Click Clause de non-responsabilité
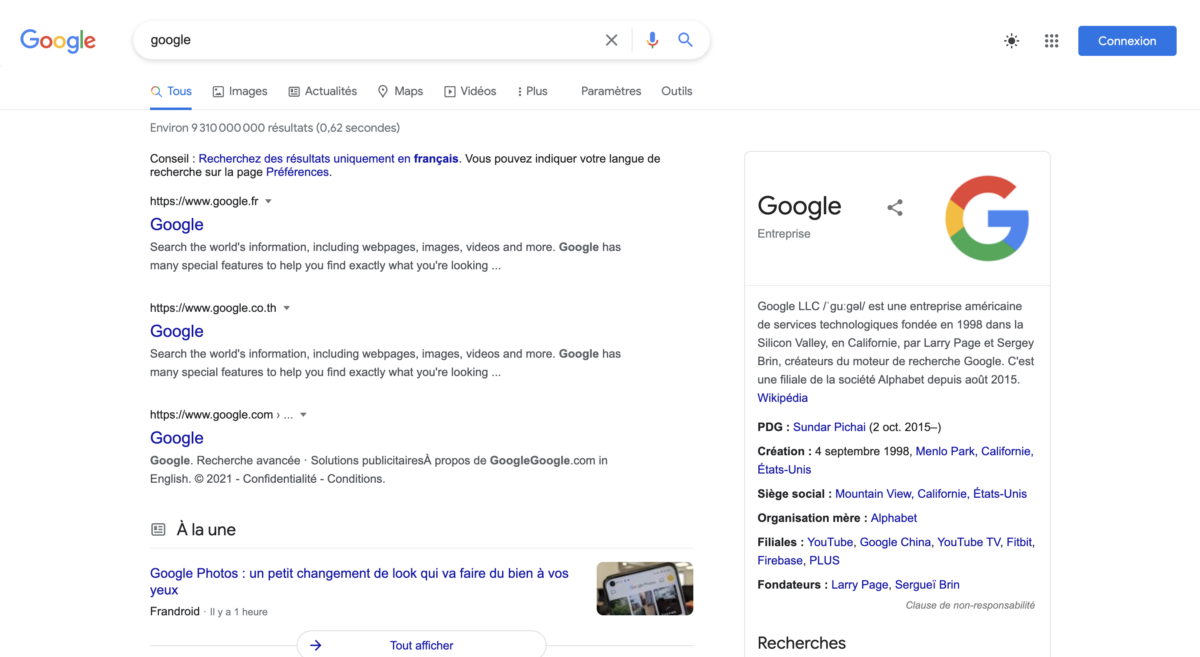This screenshot has width=1200, height=657. pos(970,605)
